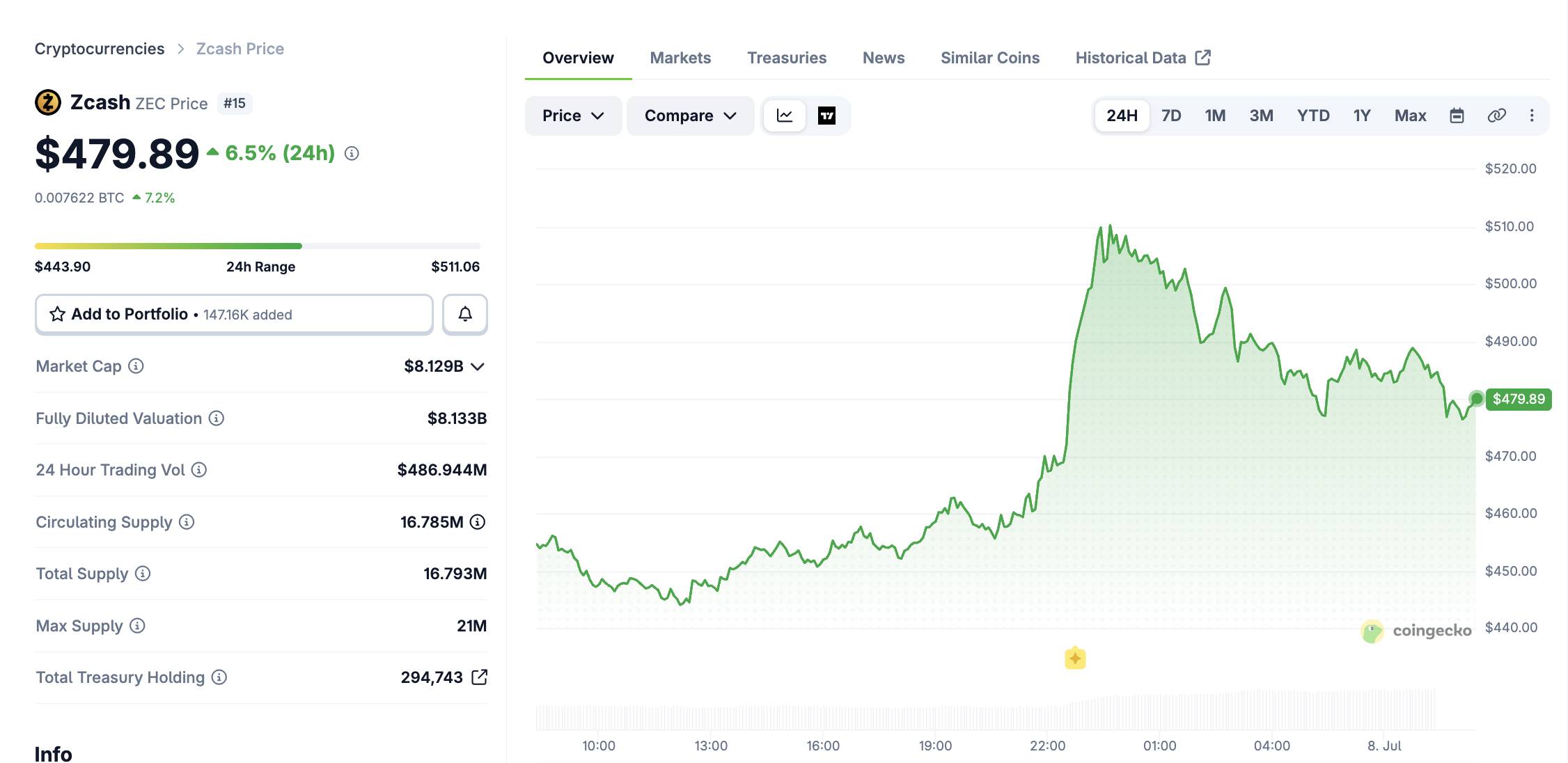The width and height of the screenshot is (1568, 763).
Task: Open the Price dropdown
Action: point(573,116)
